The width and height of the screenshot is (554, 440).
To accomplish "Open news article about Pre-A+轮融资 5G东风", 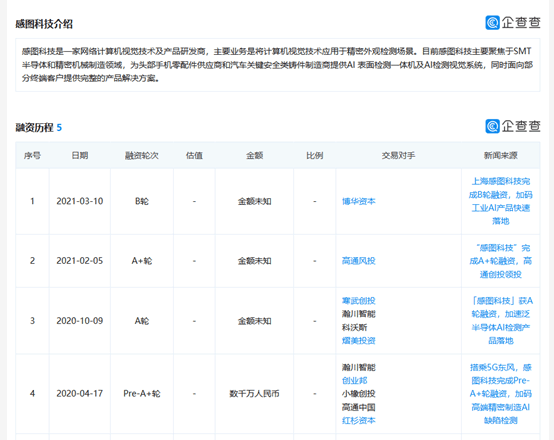I will pyautogui.click(x=501, y=394).
